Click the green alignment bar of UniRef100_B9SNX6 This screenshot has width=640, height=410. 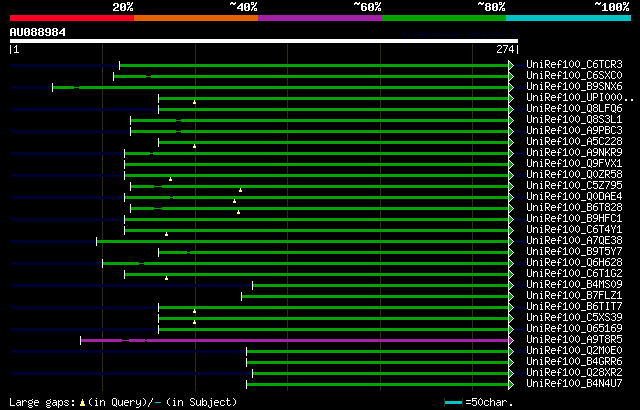coord(280,87)
